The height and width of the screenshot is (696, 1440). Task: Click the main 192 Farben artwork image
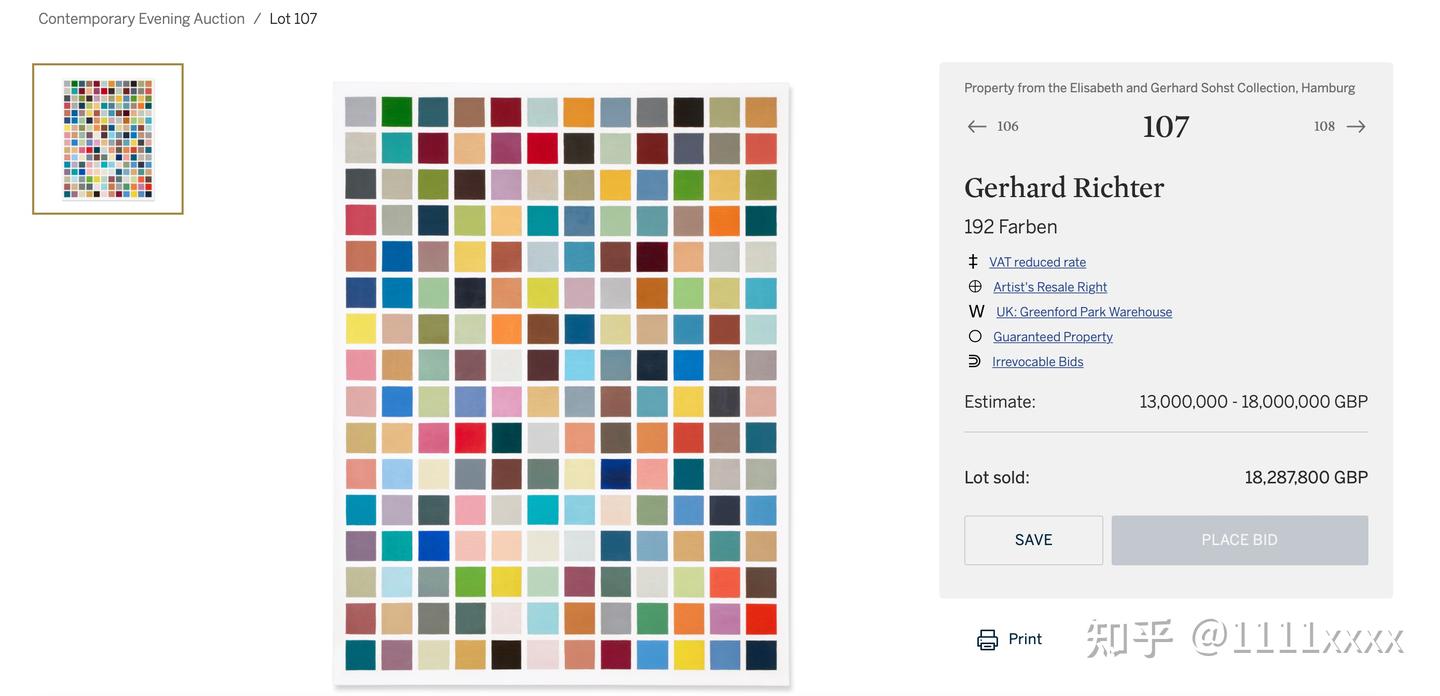click(x=561, y=384)
